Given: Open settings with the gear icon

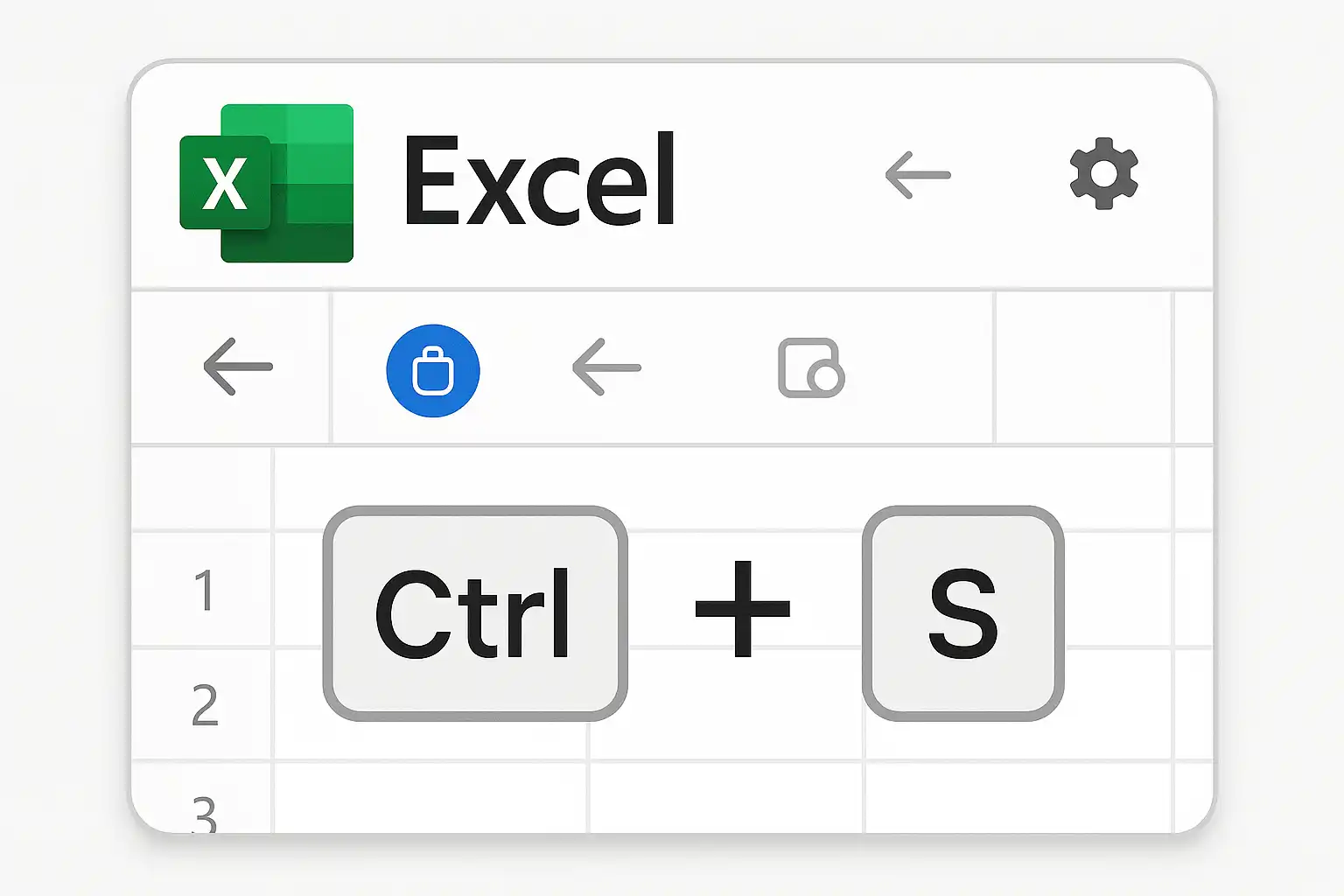Looking at the screenshot, I should click(1104, 173).
